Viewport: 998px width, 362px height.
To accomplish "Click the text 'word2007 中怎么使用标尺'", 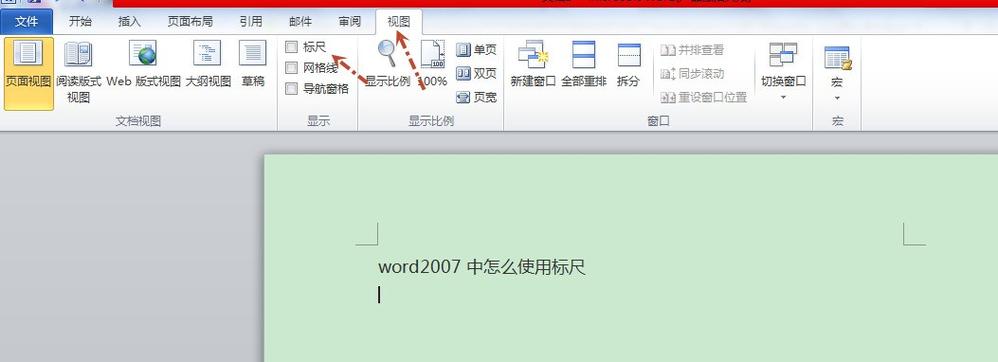I will point(482,267).
